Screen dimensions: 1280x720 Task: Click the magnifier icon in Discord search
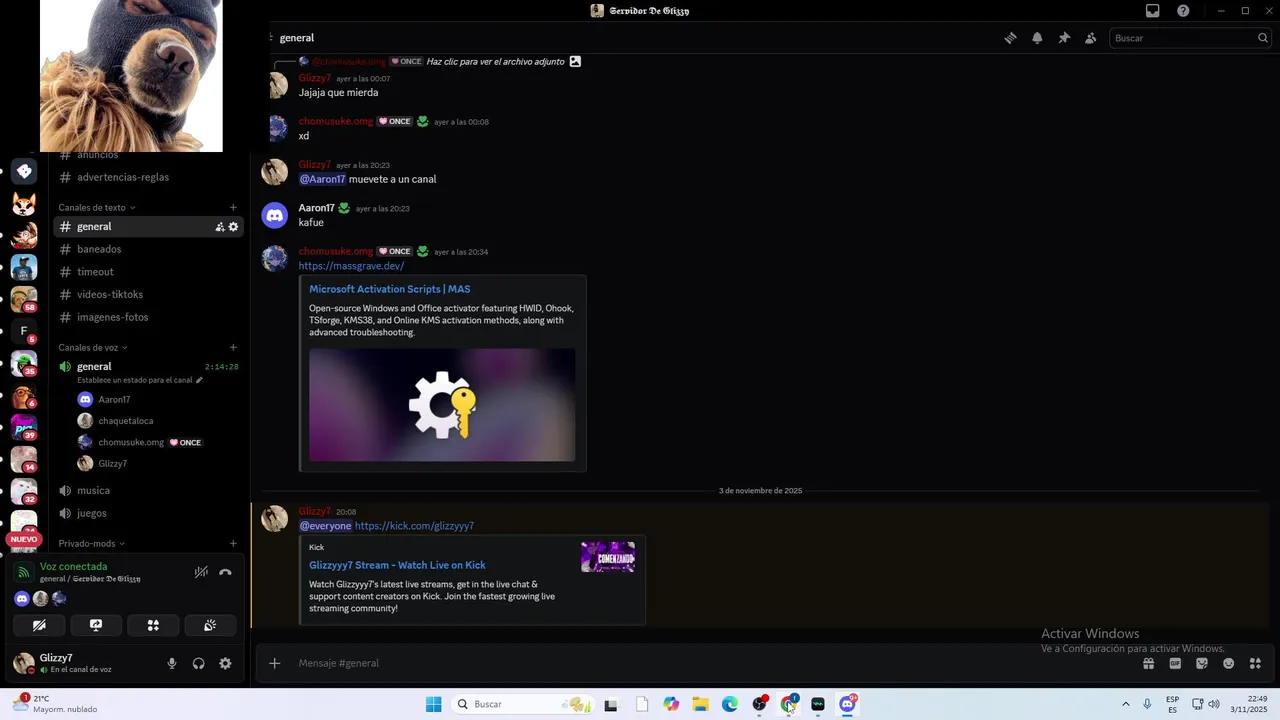(x=1262, y=38)
